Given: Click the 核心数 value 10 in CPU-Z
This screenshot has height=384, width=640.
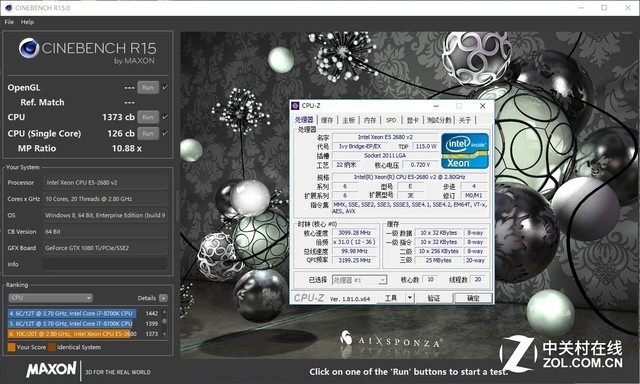Looking at the screenshot, I should [431, 280].
